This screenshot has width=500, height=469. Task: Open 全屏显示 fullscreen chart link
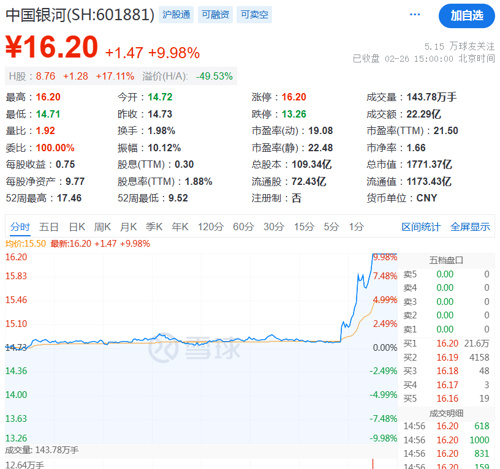(x=470, y=227)
